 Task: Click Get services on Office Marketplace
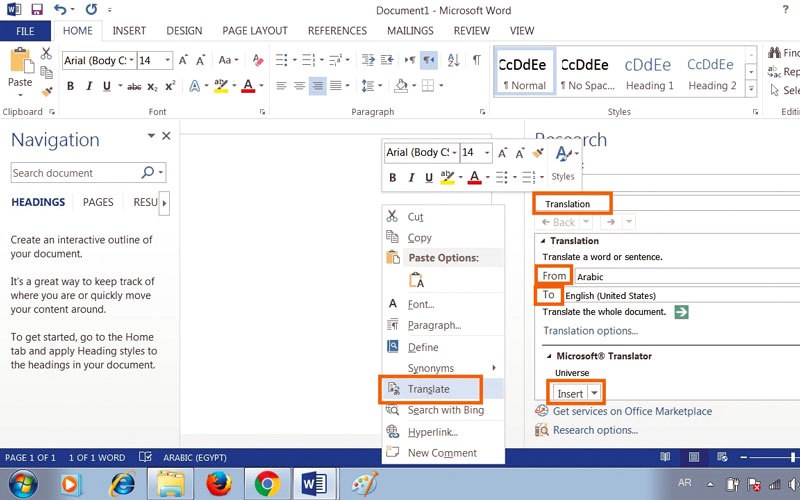632,411
